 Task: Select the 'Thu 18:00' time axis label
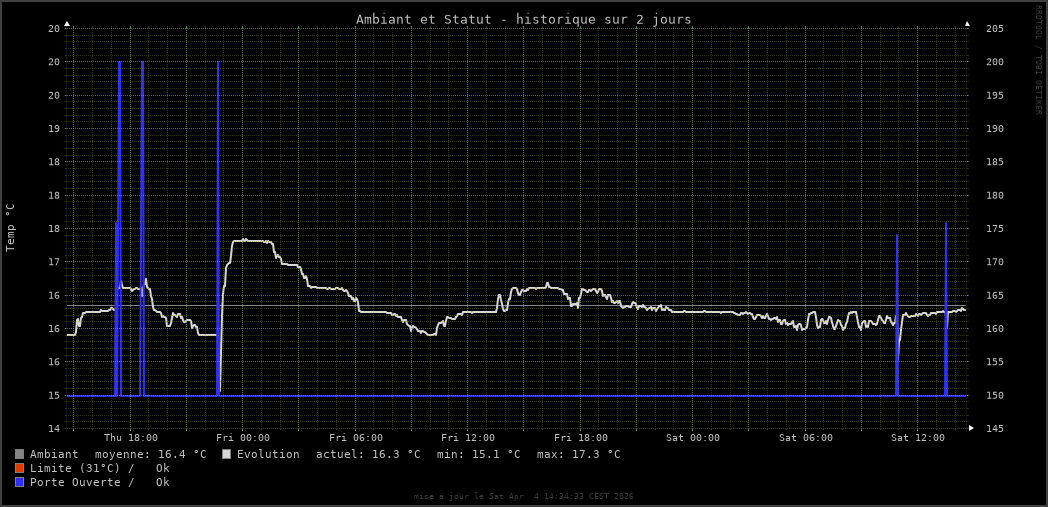point(131,438)
